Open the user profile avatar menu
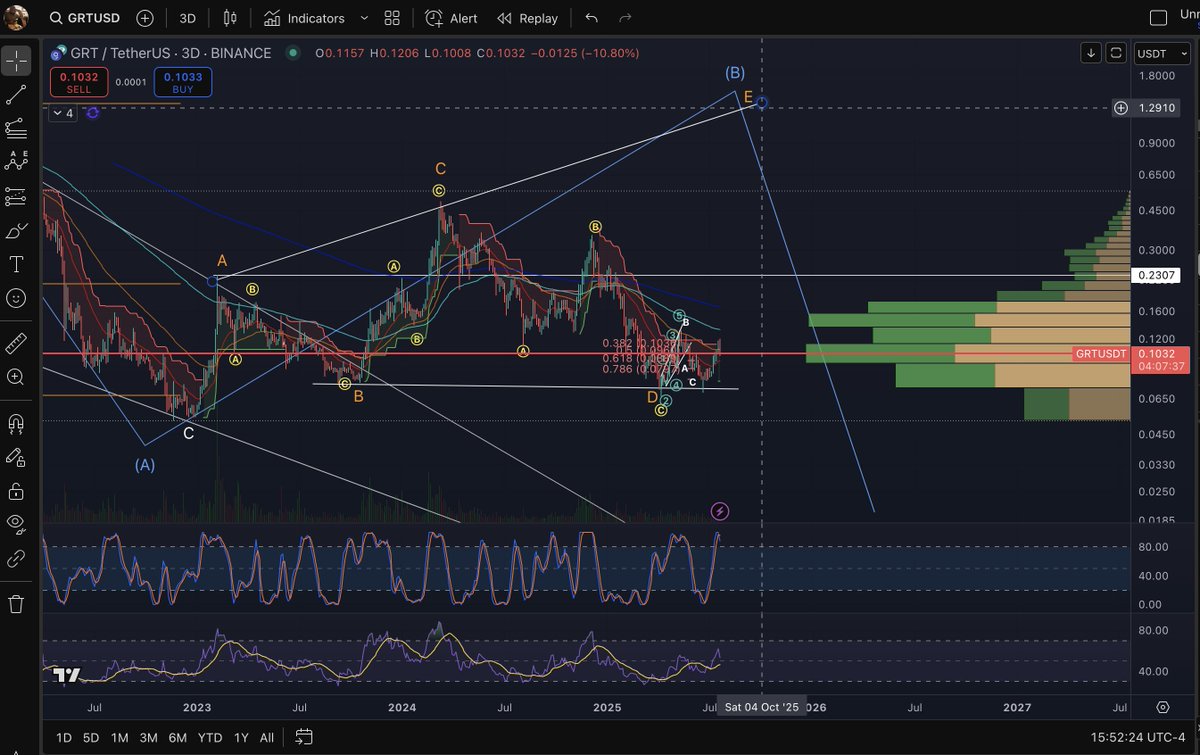1200x755 pixels. 14,16
